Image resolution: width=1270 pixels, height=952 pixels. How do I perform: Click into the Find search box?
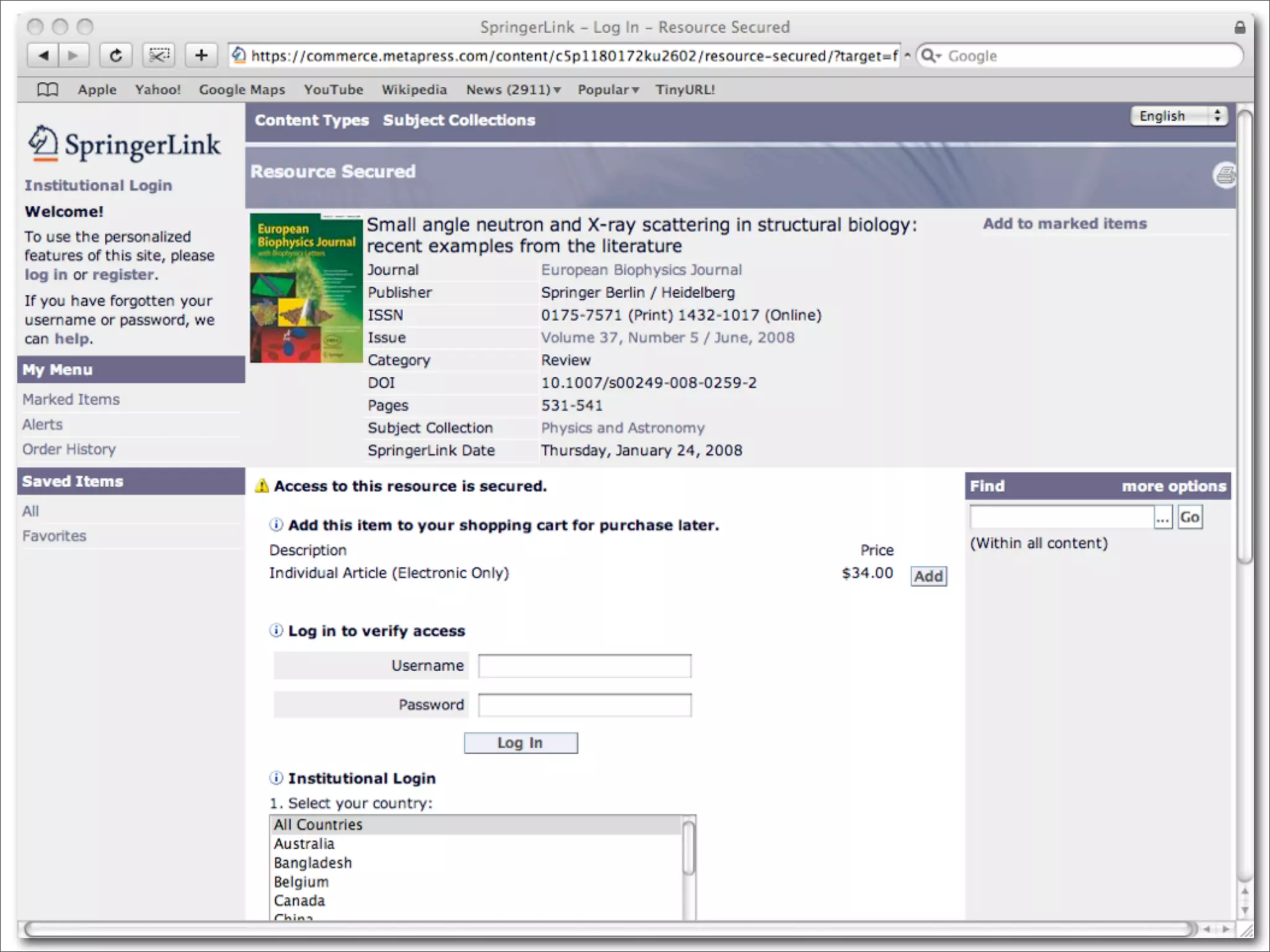pyautogui.click(x=1061, y=517)
